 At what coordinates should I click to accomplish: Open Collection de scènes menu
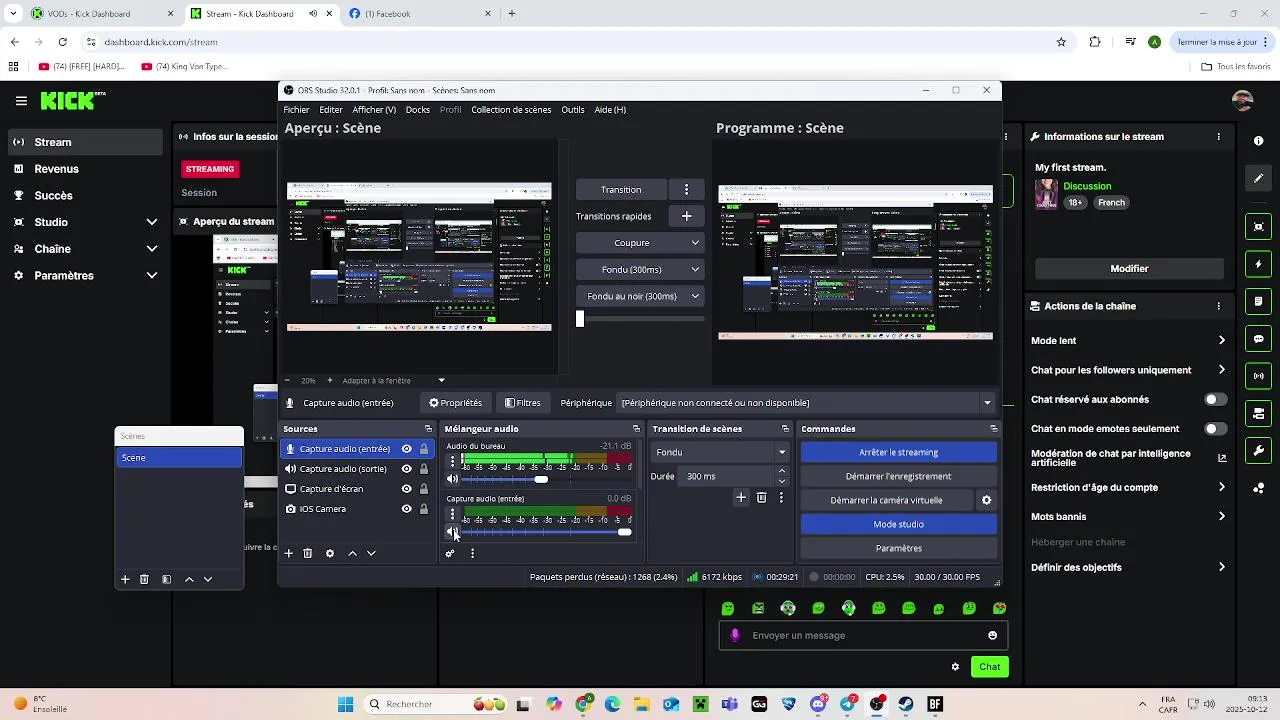[511, 110]
